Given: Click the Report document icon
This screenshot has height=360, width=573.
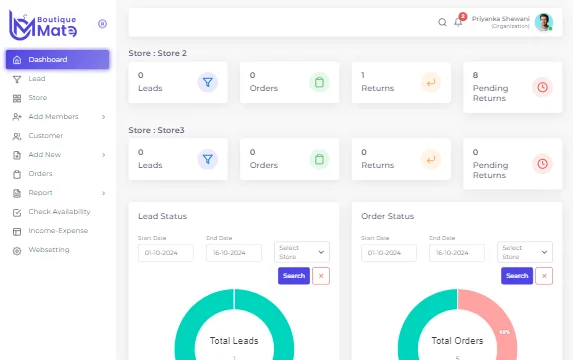Looking at the screenshot, I should tap(17, 193).
